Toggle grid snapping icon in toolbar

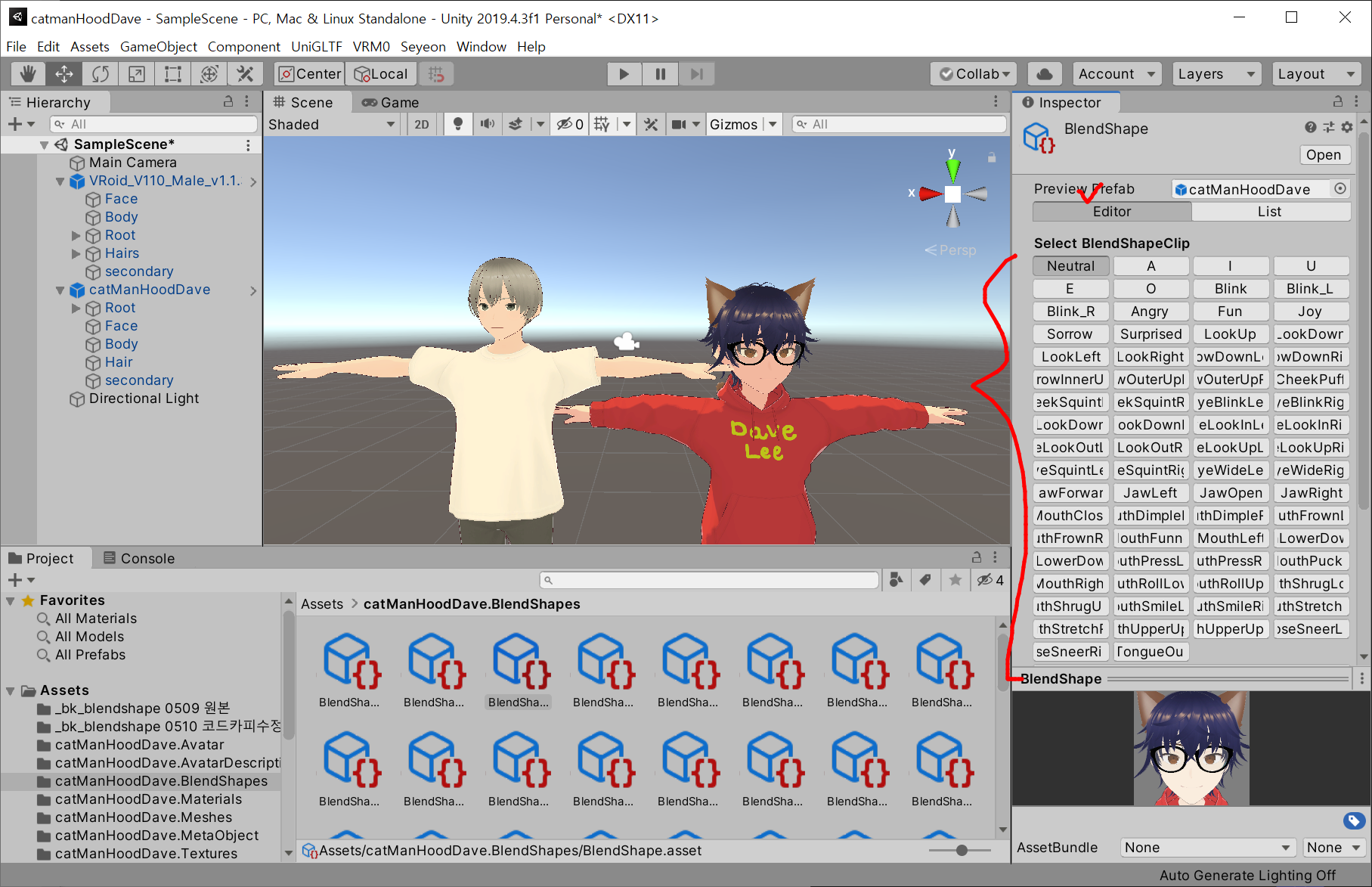[436, 74]
